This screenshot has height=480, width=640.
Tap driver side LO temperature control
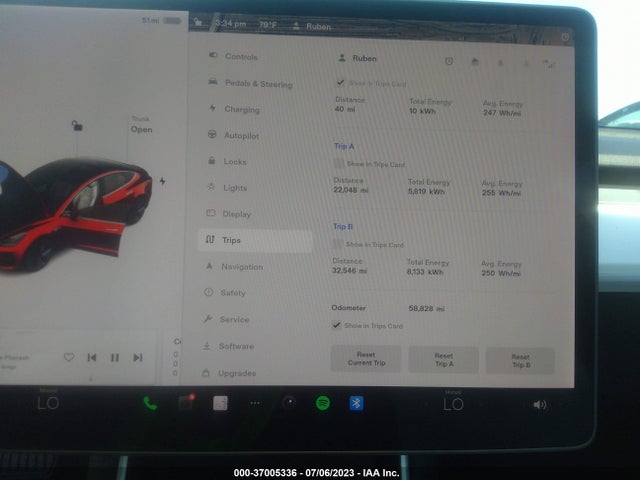click(x=48, y=402)
